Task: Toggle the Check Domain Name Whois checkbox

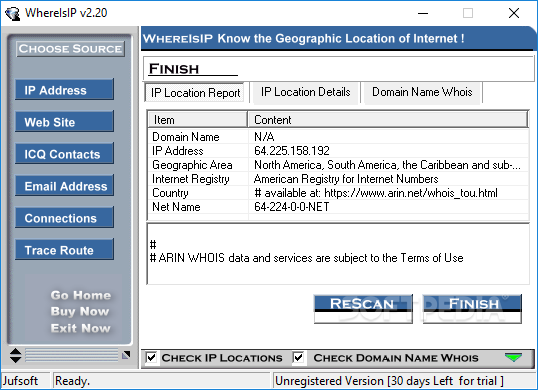Action: point(299,357)
